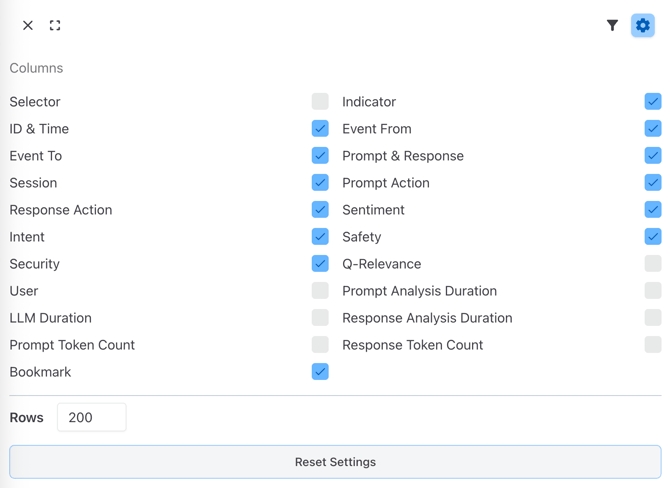Screen dimensions: 670x488
Task: Uncheck the Session column checkbox
Action: (x=320, y=182)
